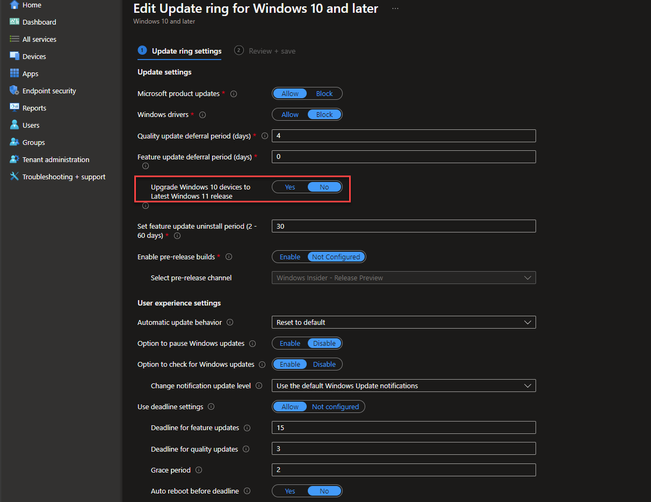Open the ellipsis menu beside page title

tap(395, 8)
